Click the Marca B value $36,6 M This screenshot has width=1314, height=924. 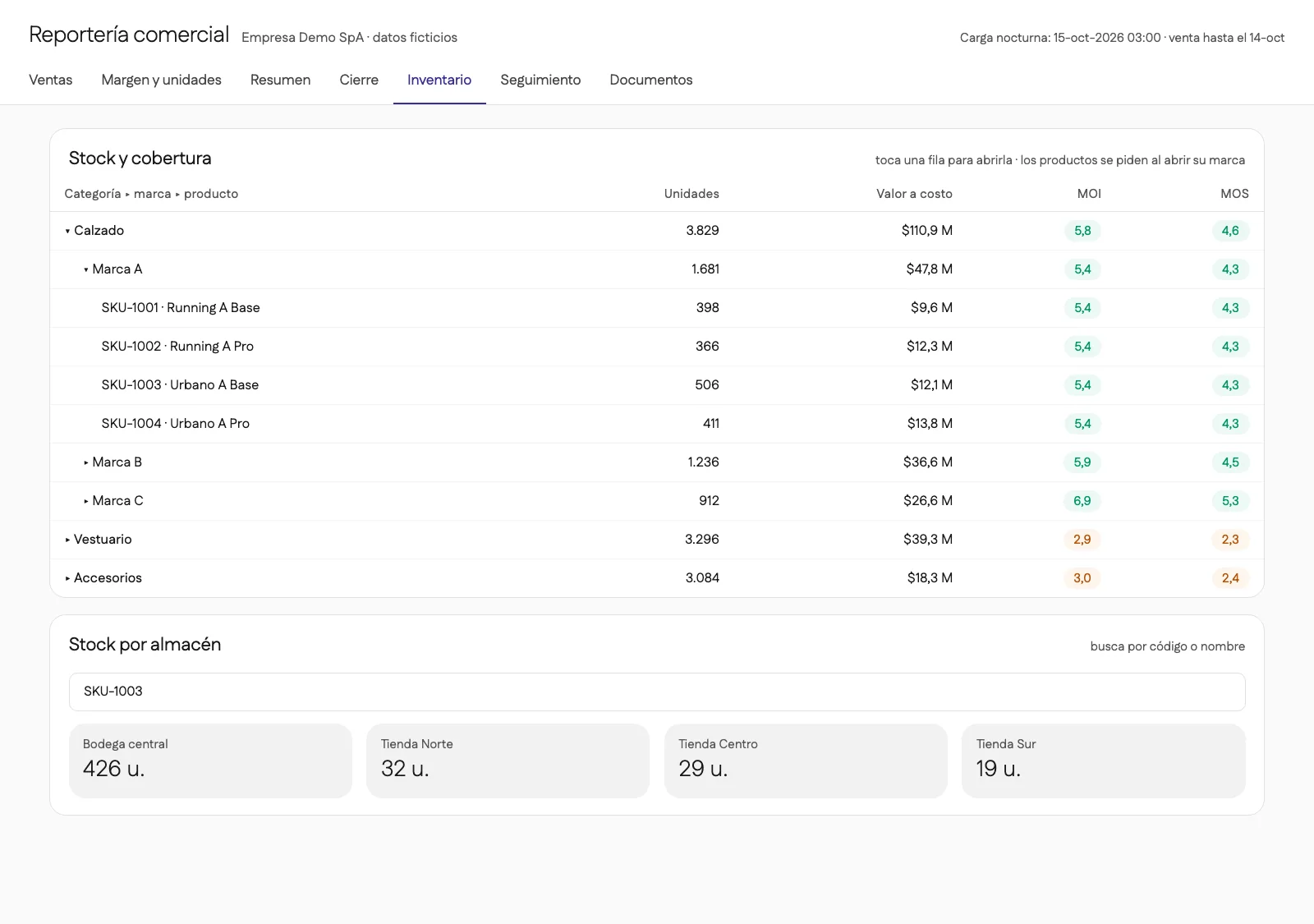(928, 462)
